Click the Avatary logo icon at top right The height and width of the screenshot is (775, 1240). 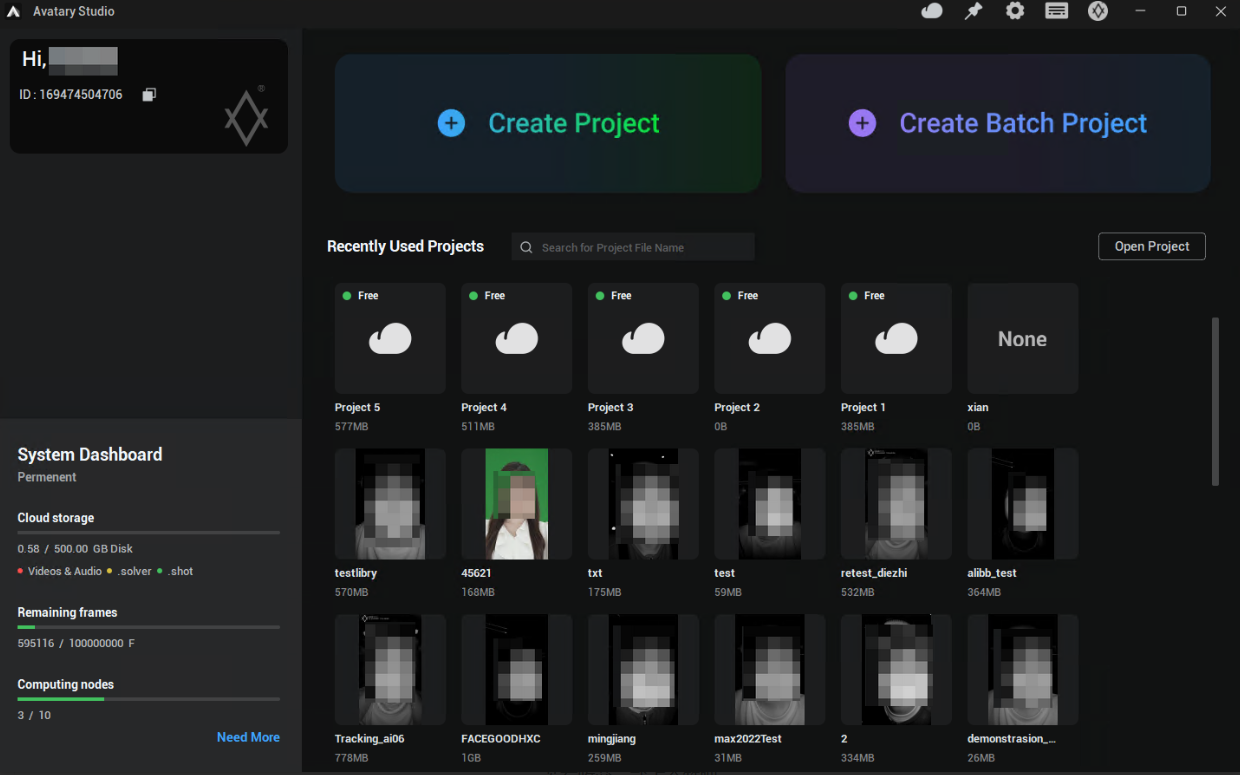pos(1098,11)
